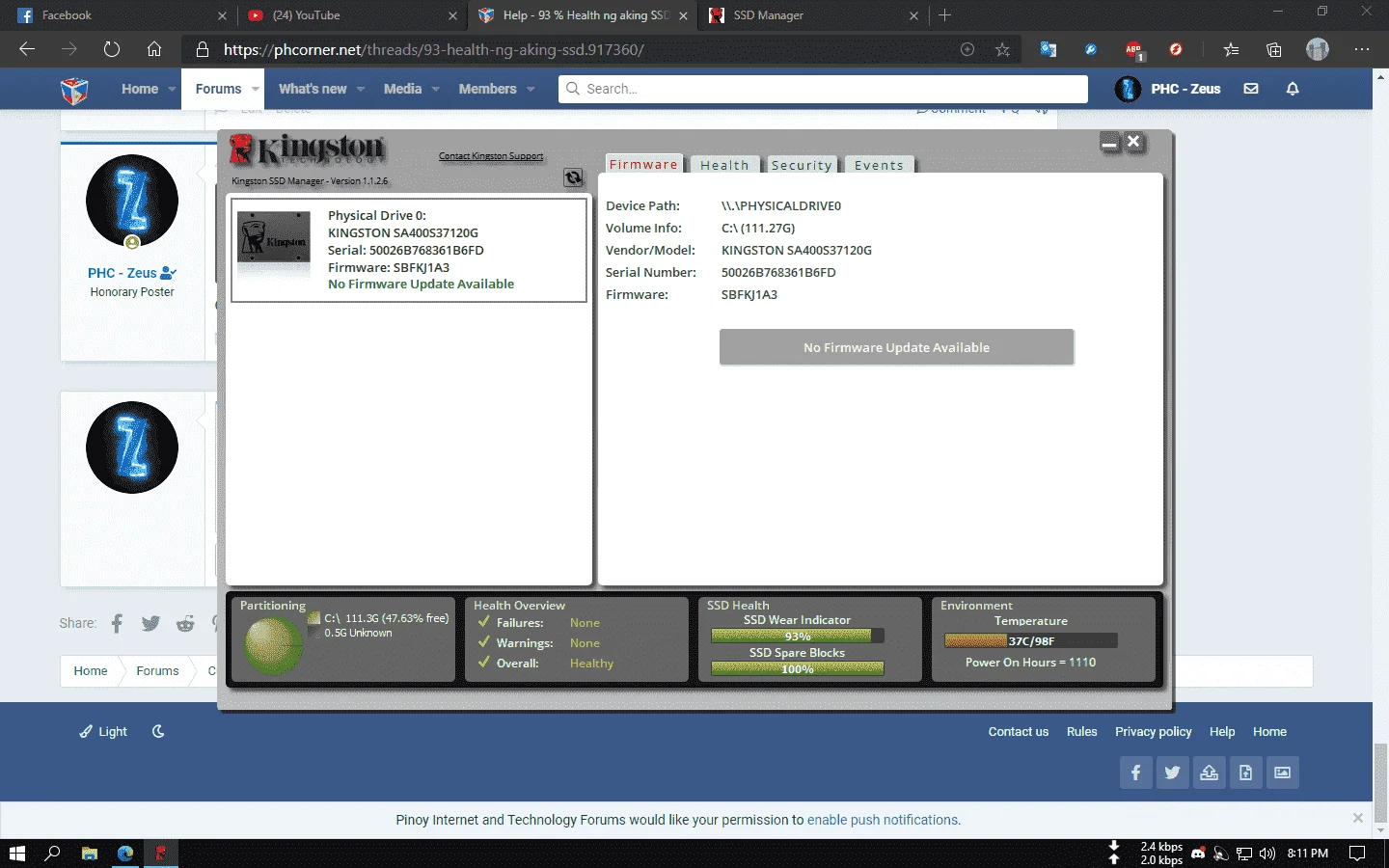The image size is (1389, 868).
Task: Open the browser profile avatar
Action: point(1318,49)
